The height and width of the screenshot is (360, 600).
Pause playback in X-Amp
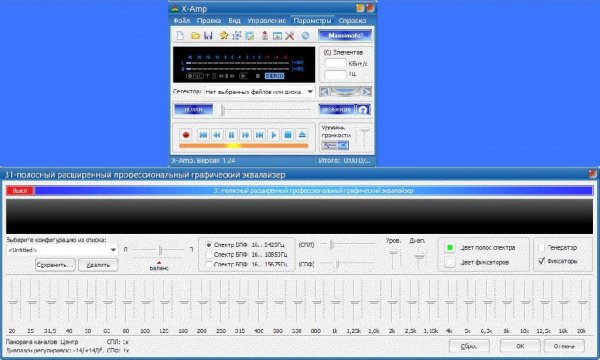click(231, 135)
